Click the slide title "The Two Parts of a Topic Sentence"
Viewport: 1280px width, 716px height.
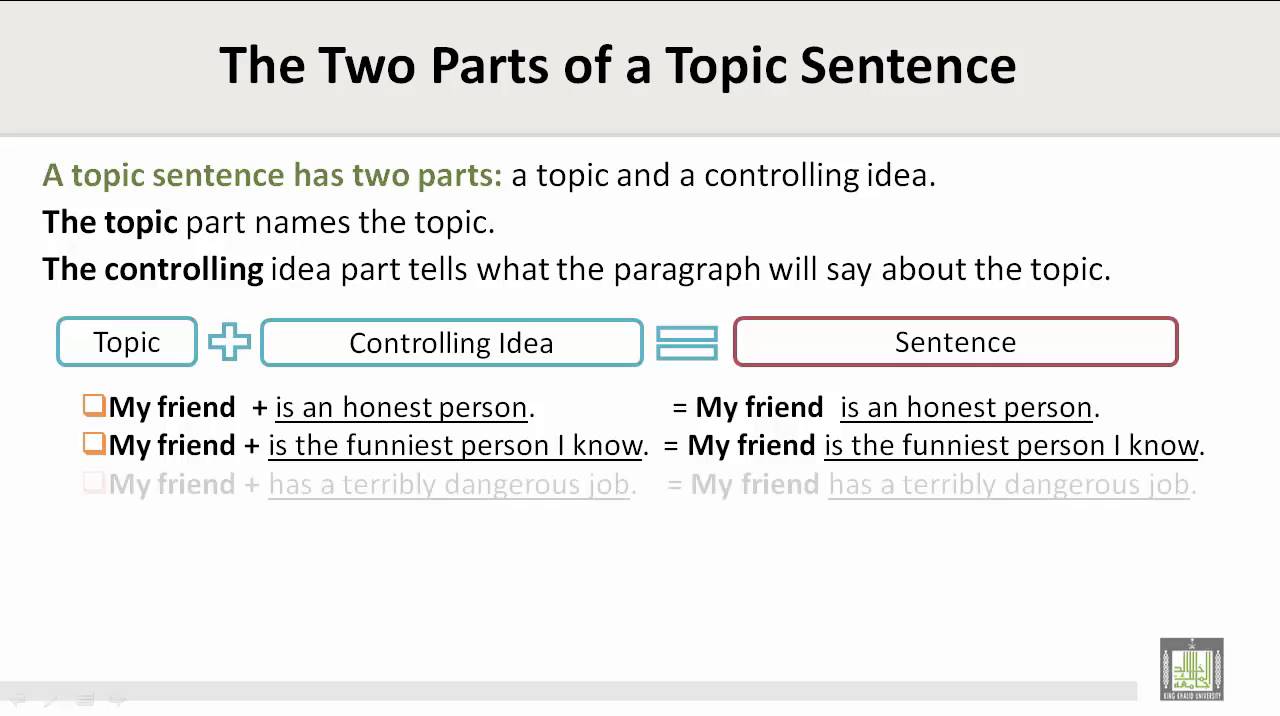click(617, 66)
